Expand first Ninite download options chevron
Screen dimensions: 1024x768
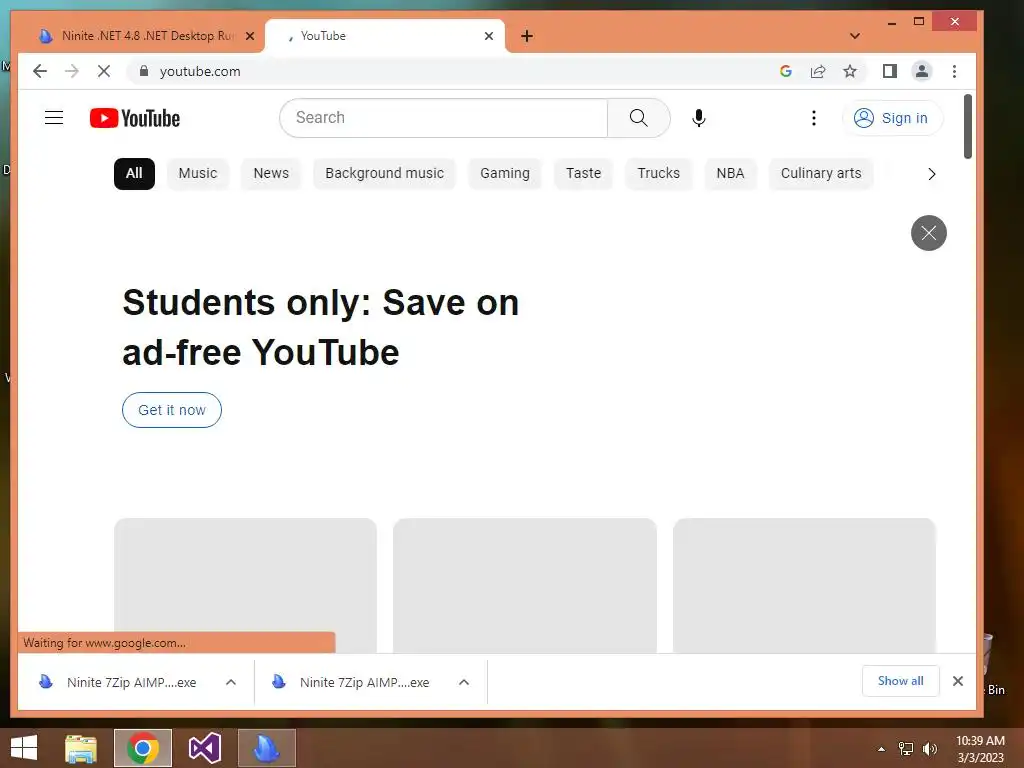(231, 682)
